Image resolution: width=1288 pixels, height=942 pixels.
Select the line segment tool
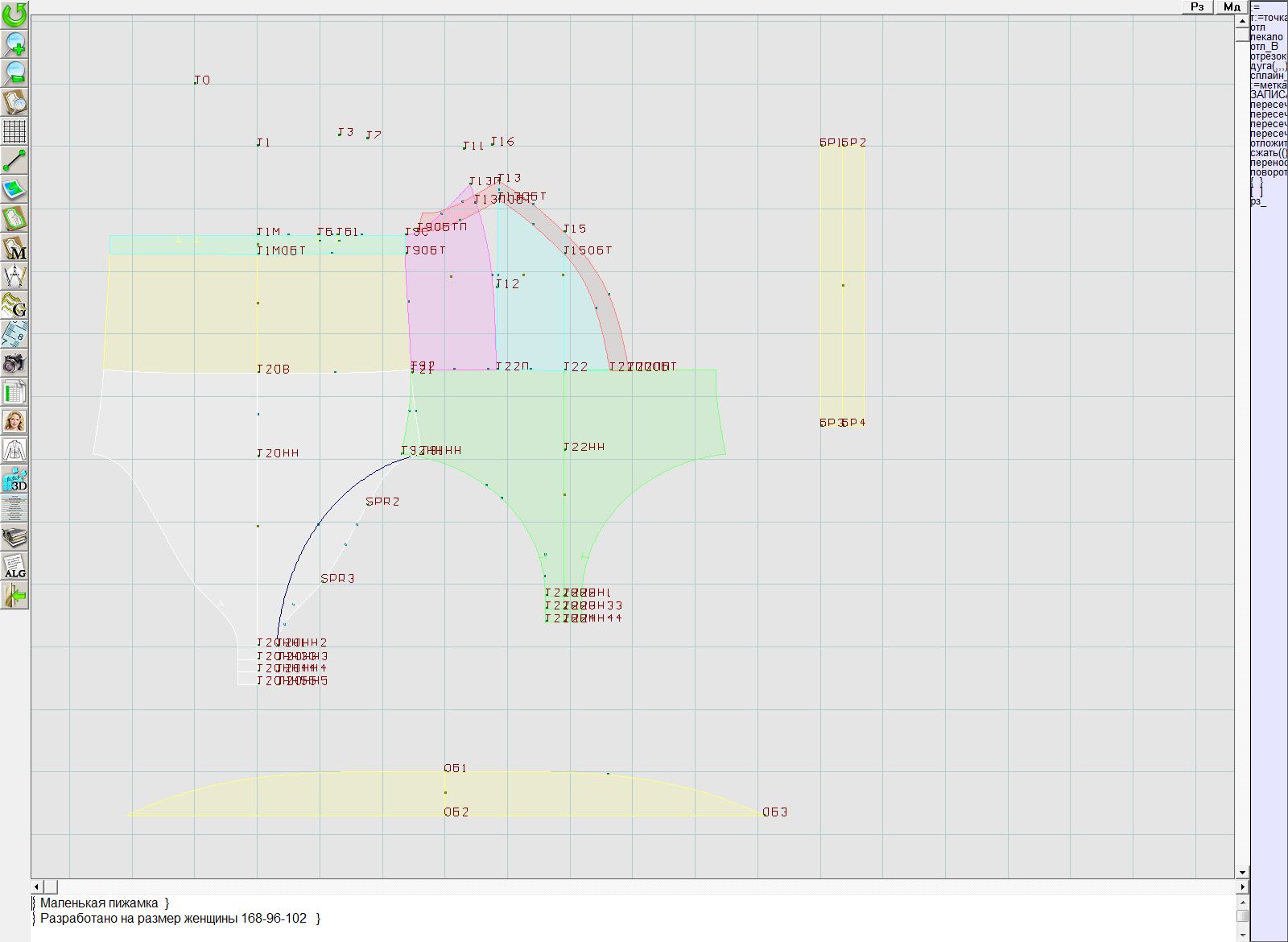point(14,160)
